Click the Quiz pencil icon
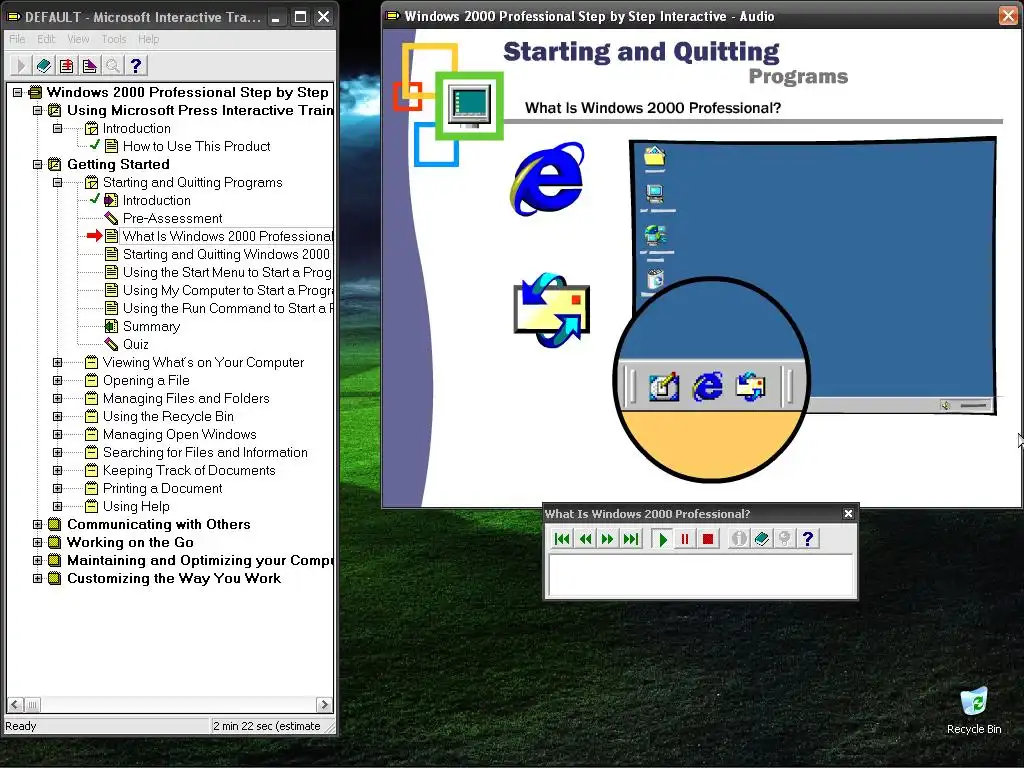The height and width of the screenshot is (768, 1024). (x=111, y=344)
